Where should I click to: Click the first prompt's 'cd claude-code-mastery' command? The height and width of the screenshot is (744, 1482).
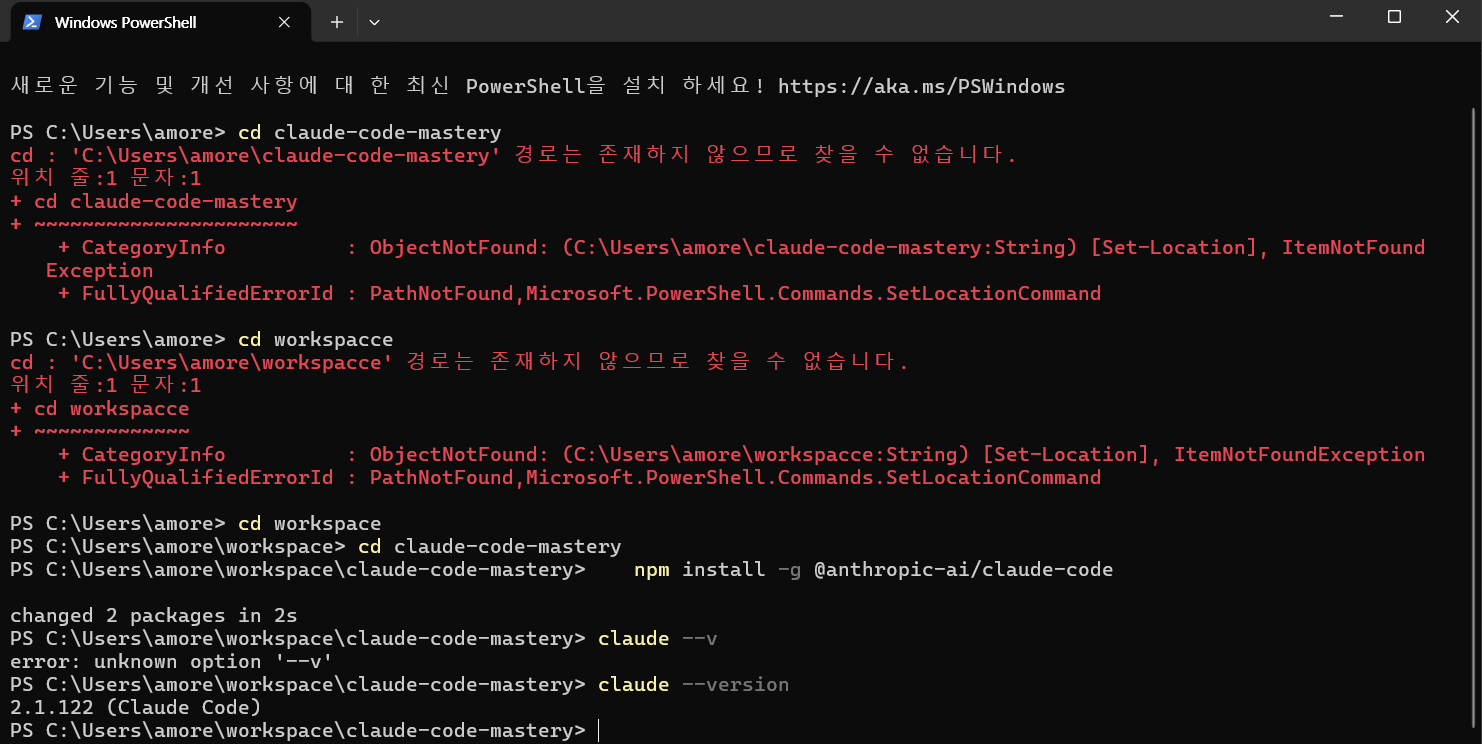pos(369,132)
